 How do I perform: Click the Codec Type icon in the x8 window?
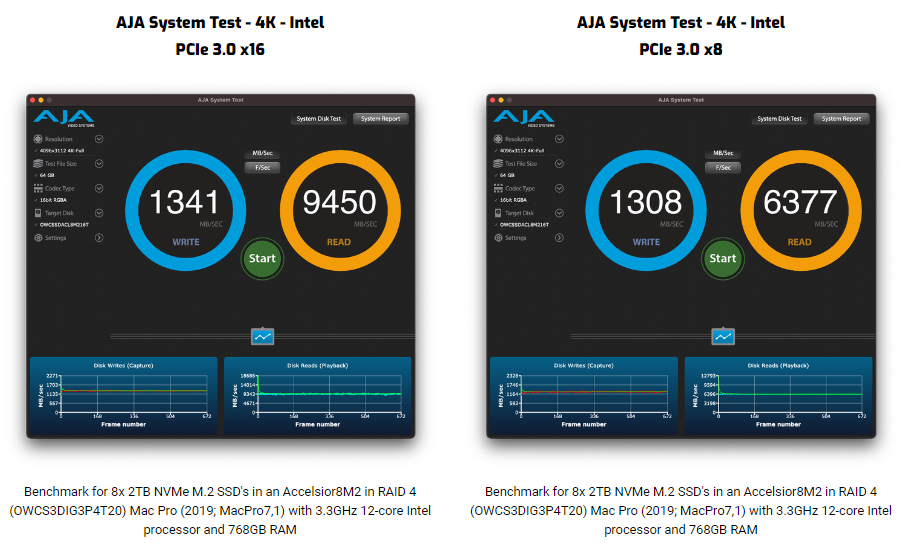coord(498,189)
